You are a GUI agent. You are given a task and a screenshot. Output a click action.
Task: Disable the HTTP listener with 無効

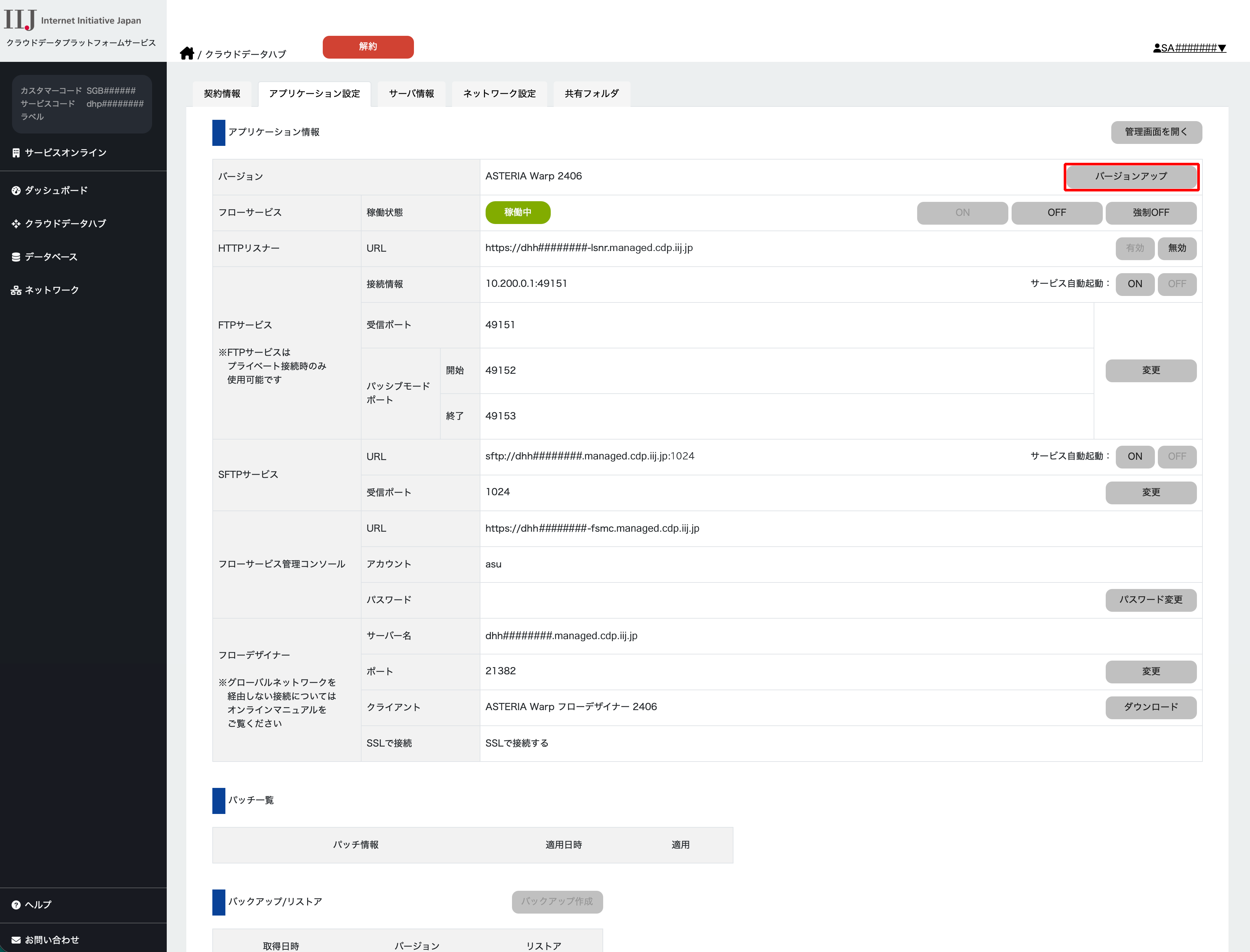[1176, 248]
